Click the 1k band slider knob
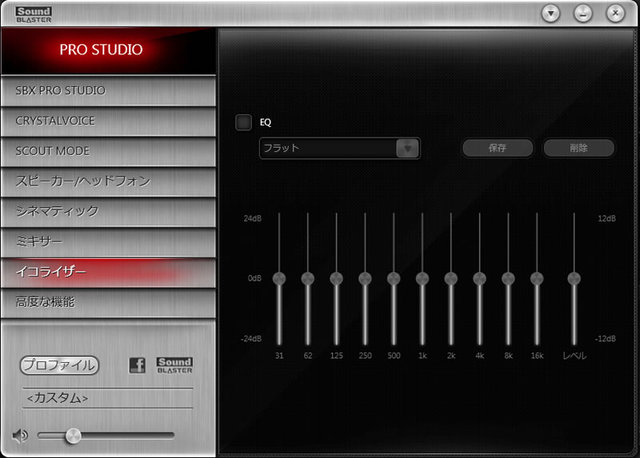640x458 pixels. [422, 278]
